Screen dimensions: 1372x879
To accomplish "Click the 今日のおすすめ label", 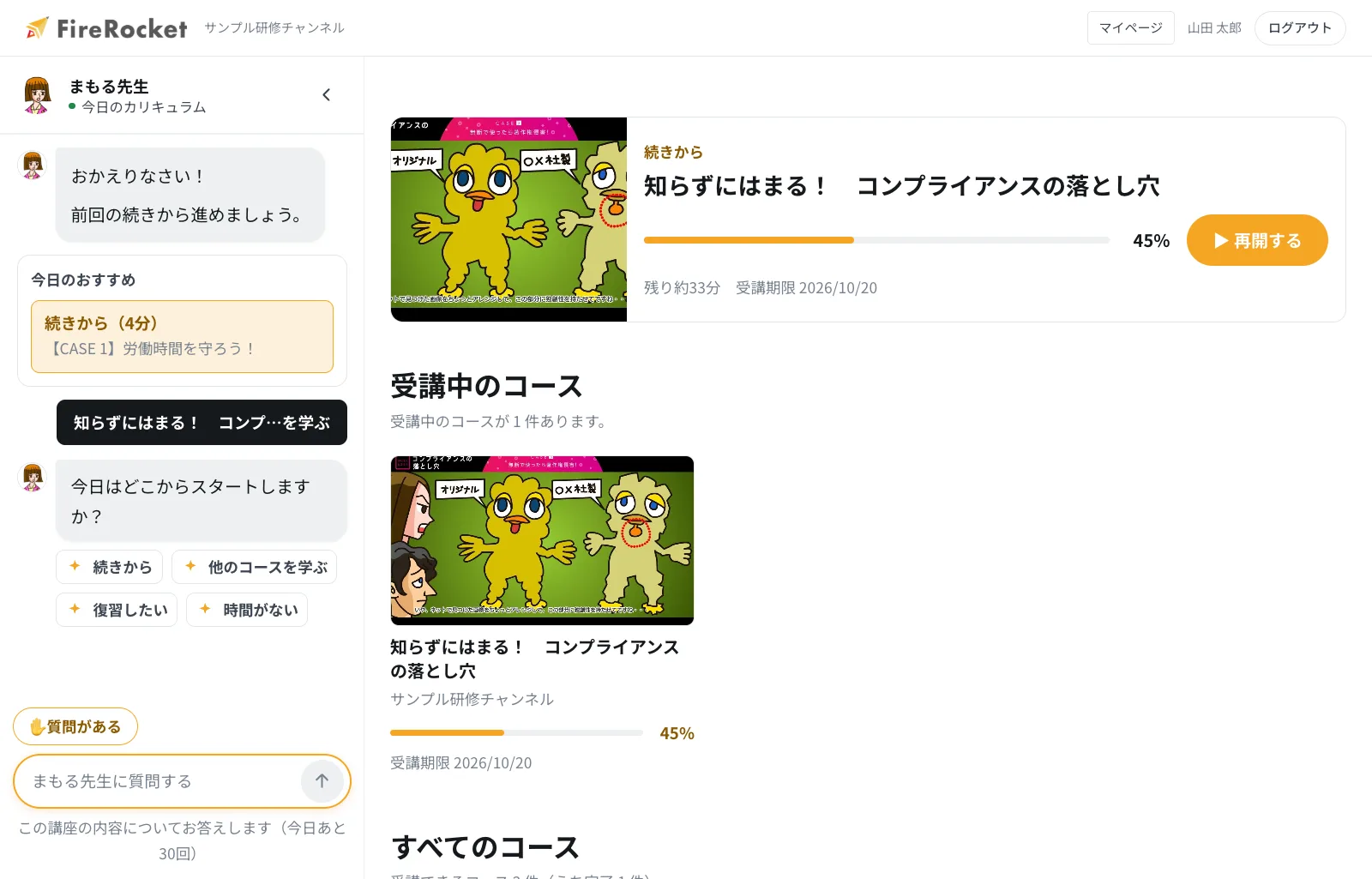I will 83,280.
